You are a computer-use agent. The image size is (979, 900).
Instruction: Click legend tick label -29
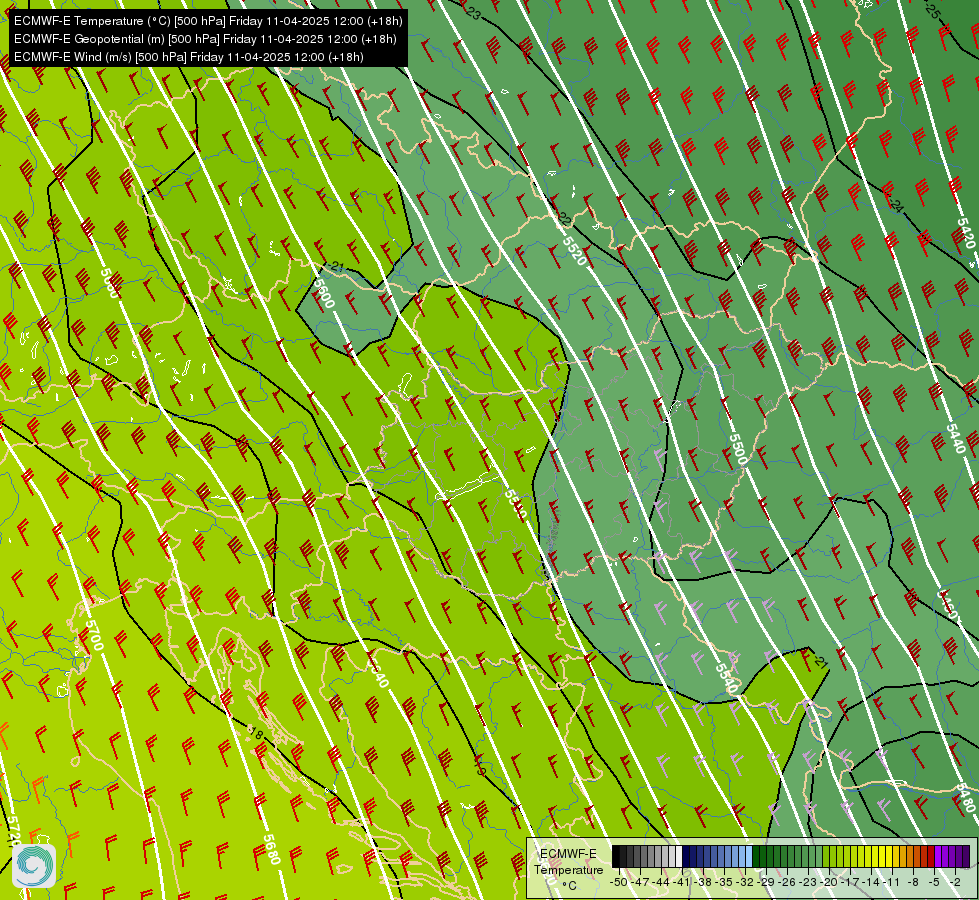[765, 882]
